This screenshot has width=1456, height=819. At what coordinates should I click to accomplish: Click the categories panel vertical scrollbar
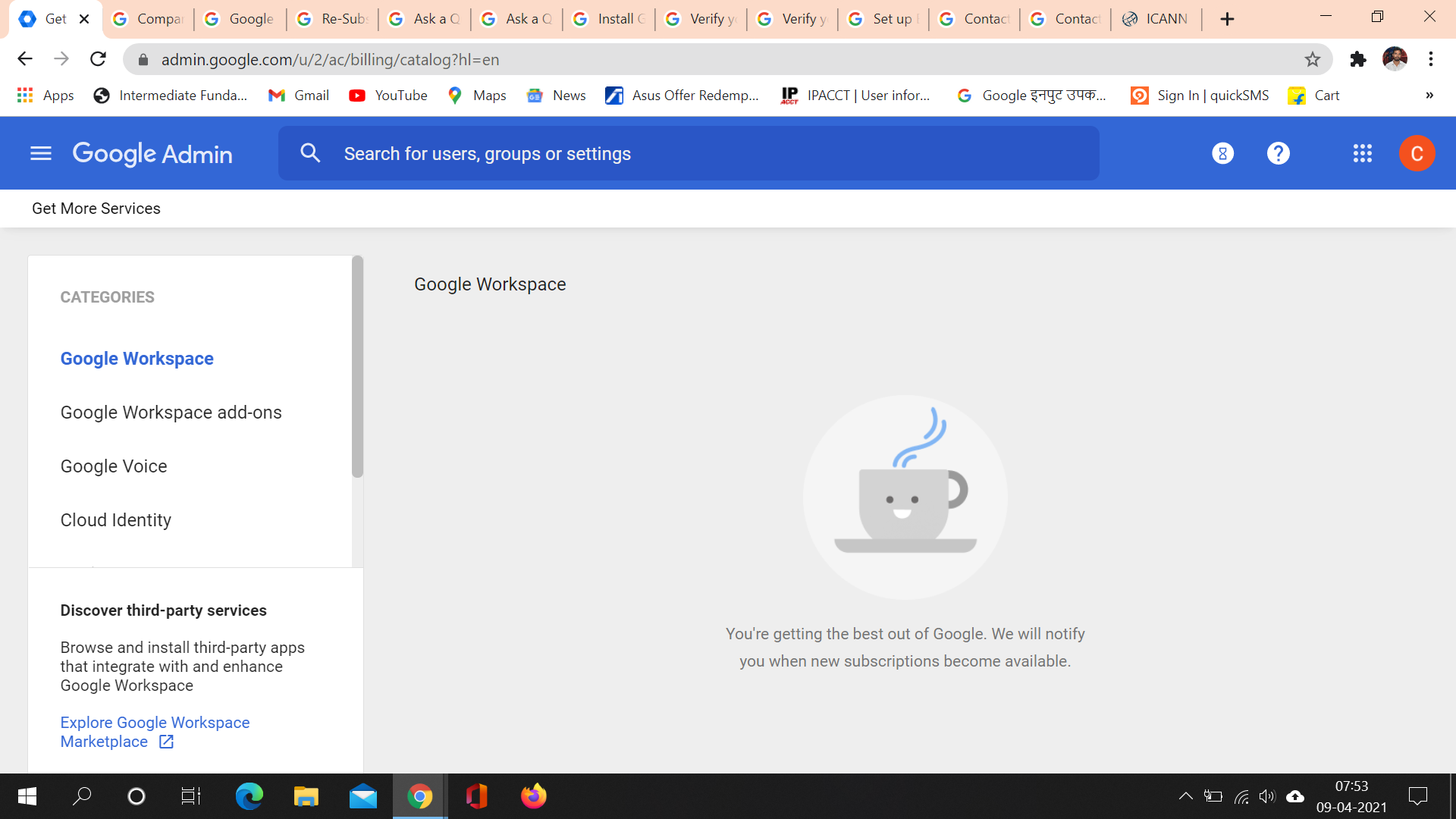(x=357, y=368)
